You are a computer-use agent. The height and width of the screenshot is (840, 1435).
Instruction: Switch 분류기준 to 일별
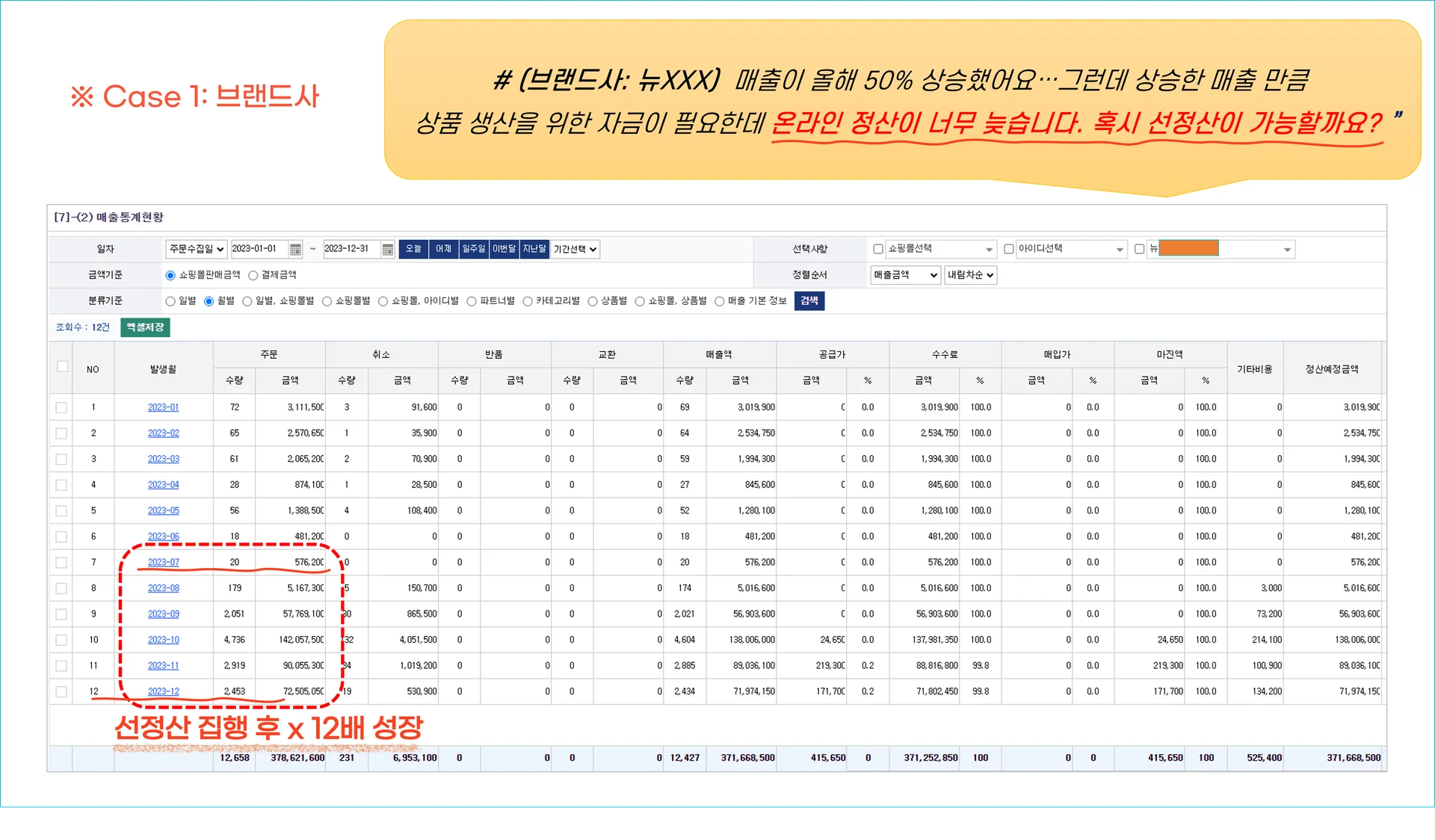(170, 301)
